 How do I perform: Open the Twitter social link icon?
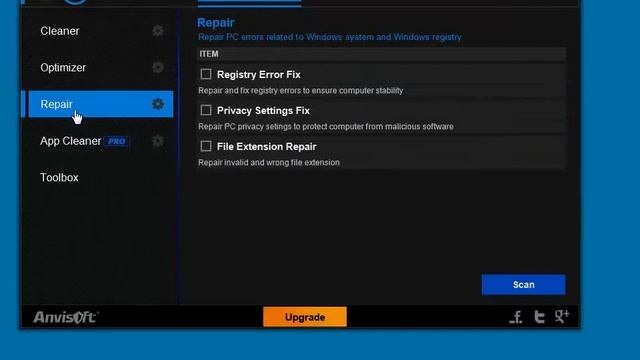pyautogui.click(x=539, y=317)
